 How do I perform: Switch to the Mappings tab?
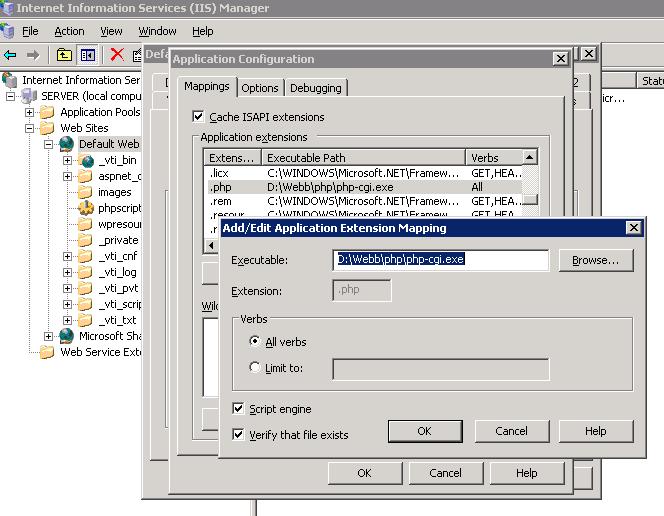[207, 86]
